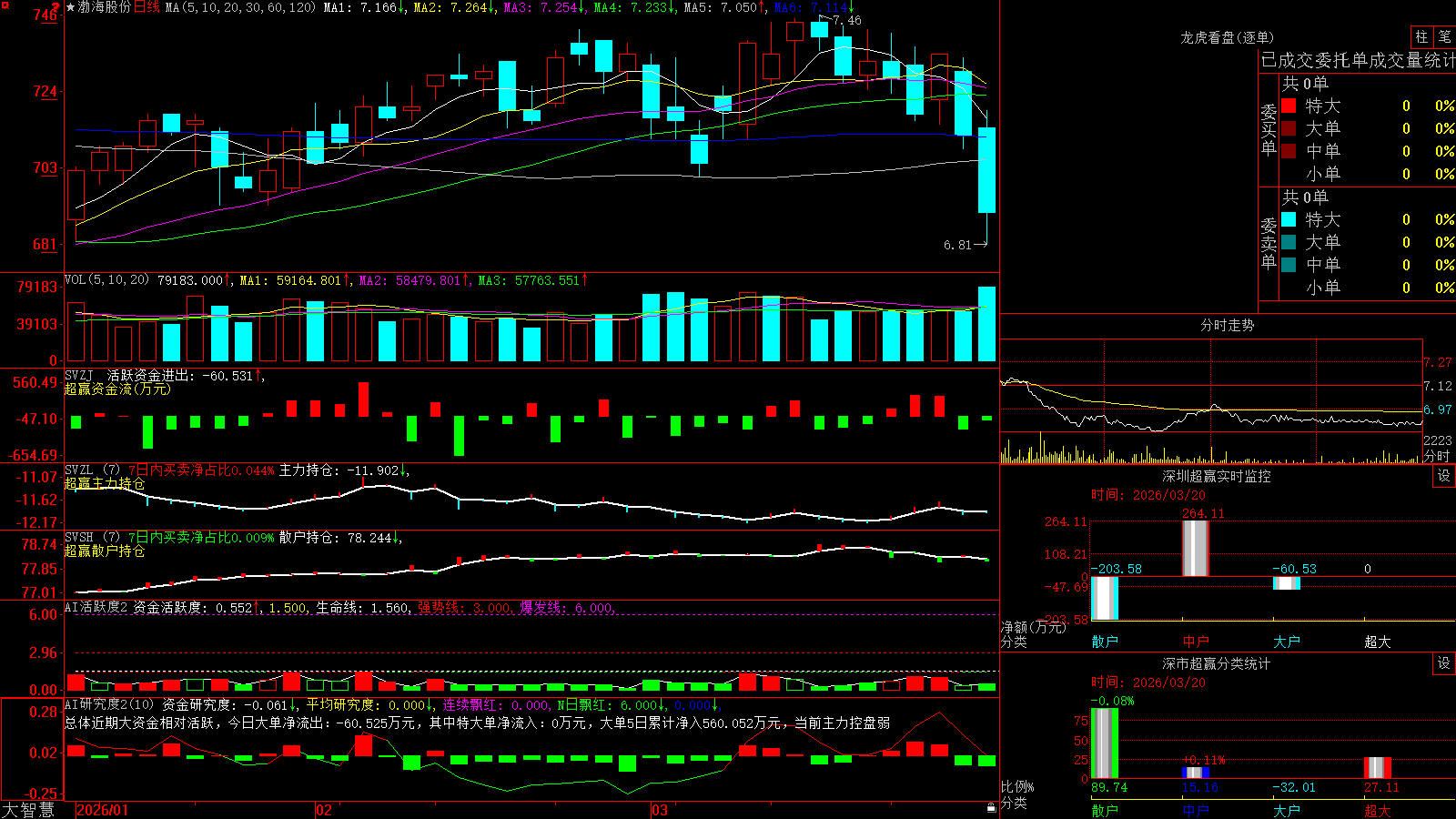Viewport: 1456px width, 819px height.
Task: Click the 超赢资金流(万元) label
Action: pos(117,389)
